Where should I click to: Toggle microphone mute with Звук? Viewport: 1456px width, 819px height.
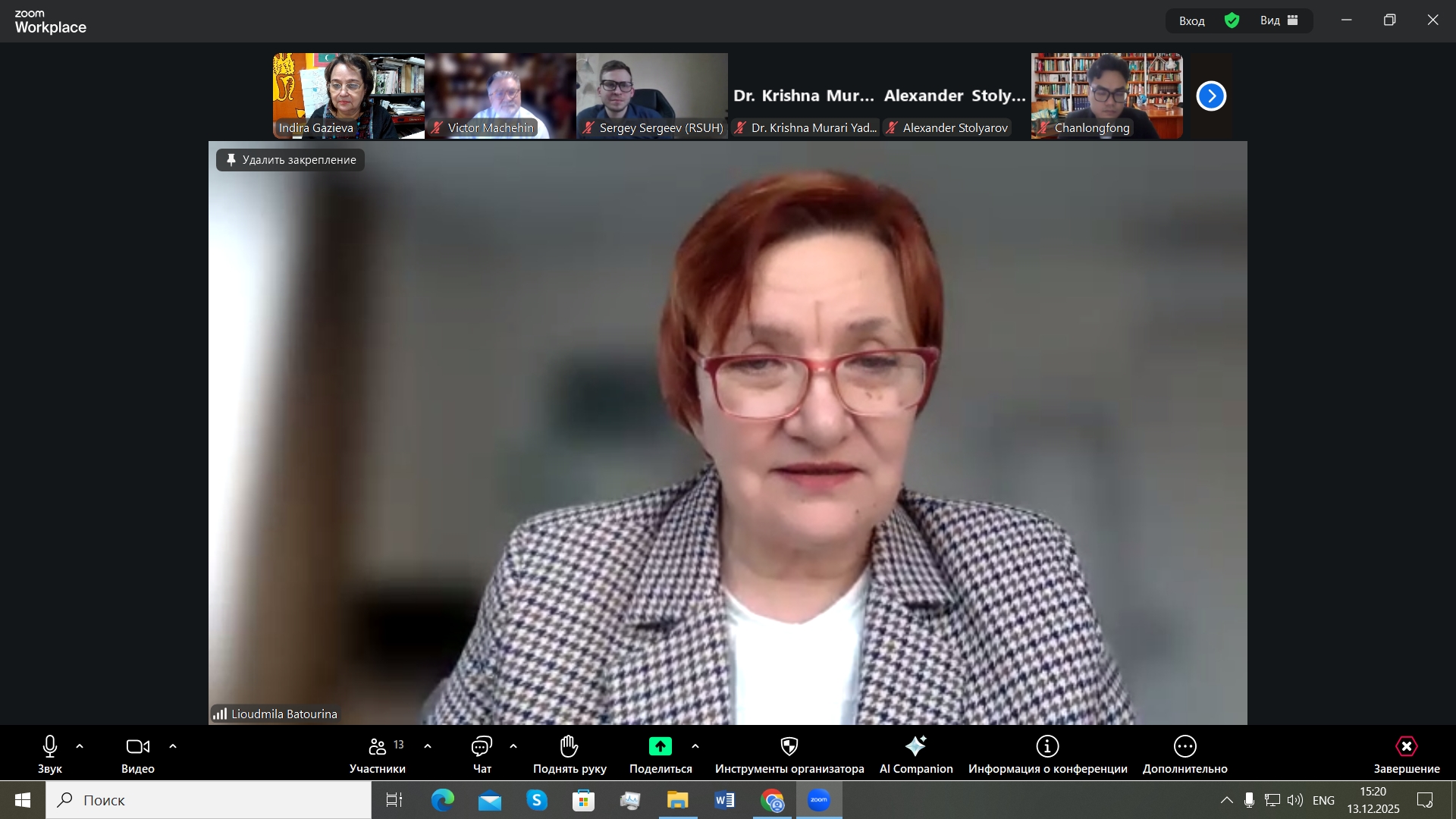click(x=50, y=747)
